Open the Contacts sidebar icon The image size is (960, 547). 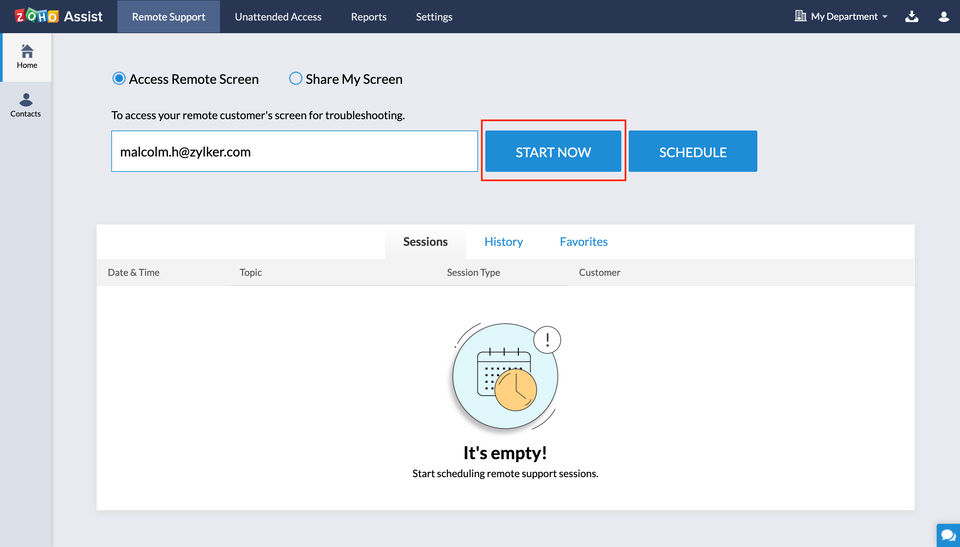26,105
